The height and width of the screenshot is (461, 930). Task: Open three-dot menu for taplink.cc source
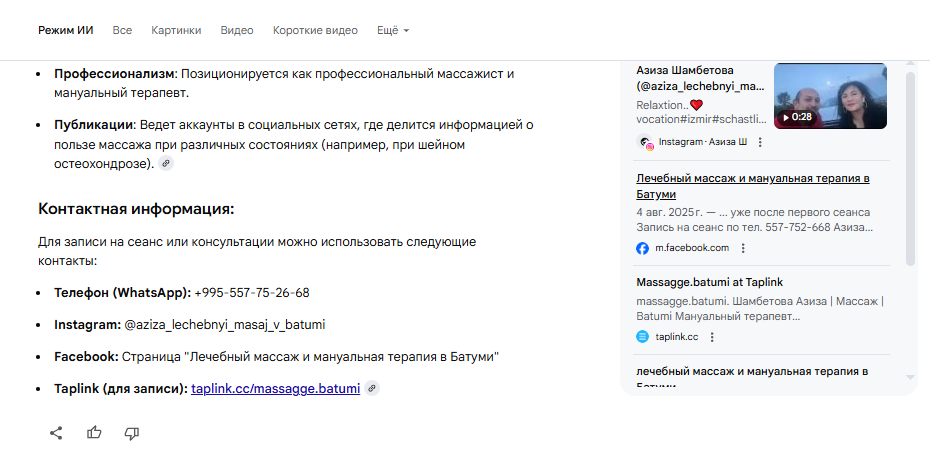712,337
